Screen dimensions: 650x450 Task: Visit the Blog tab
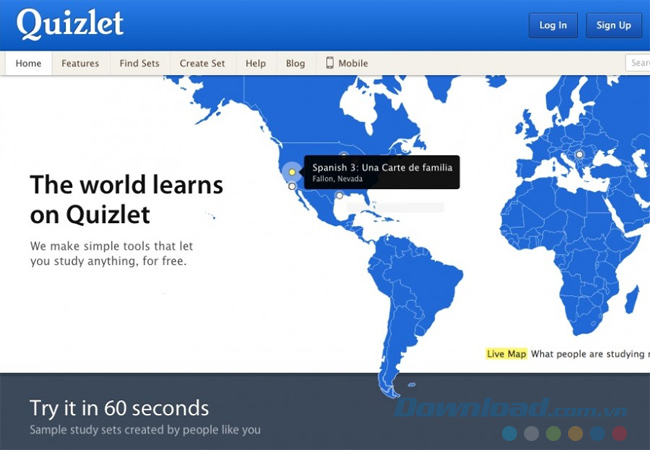coord(296,63)
